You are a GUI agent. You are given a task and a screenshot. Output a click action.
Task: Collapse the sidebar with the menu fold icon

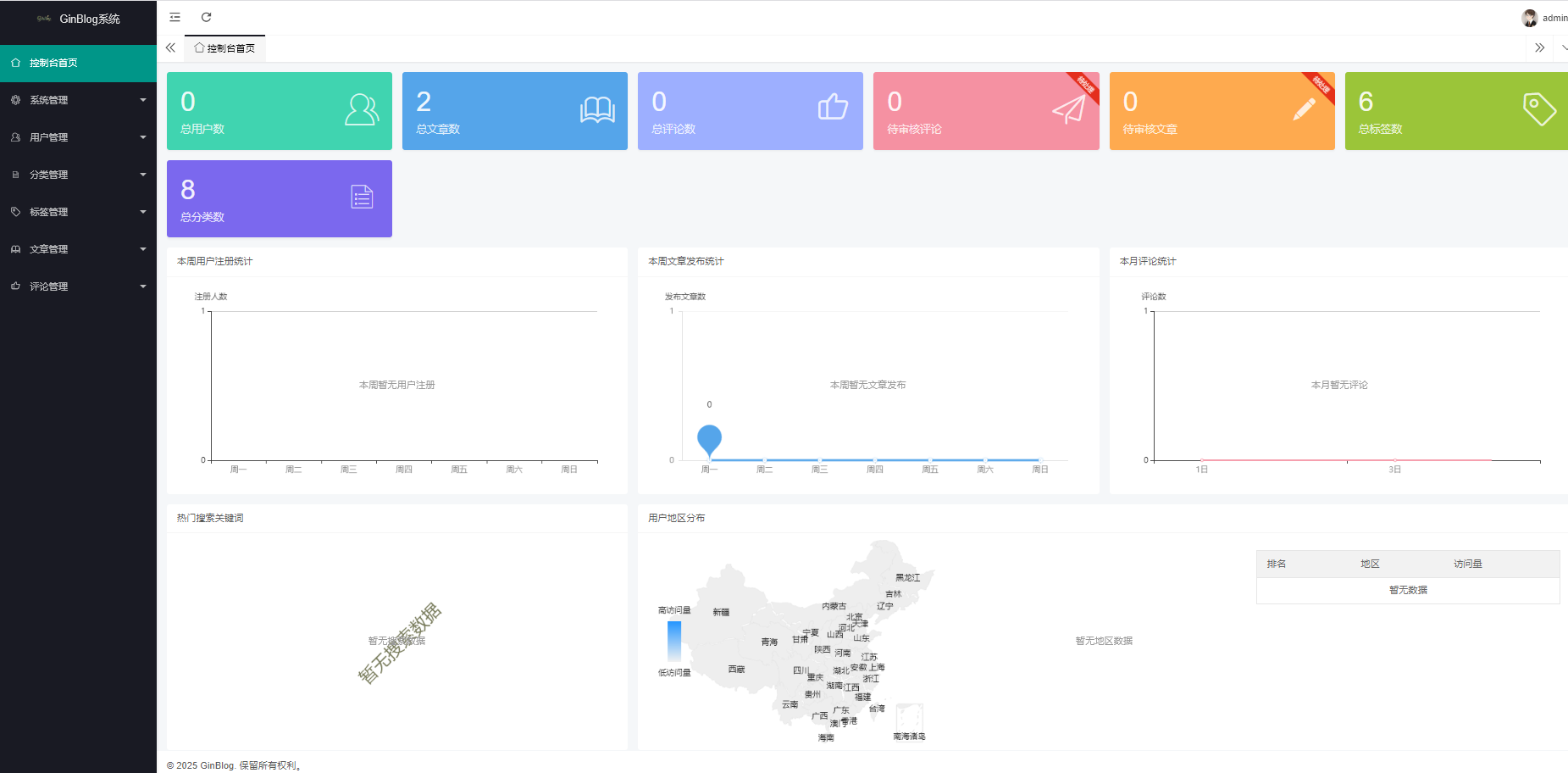pos(175,17)
